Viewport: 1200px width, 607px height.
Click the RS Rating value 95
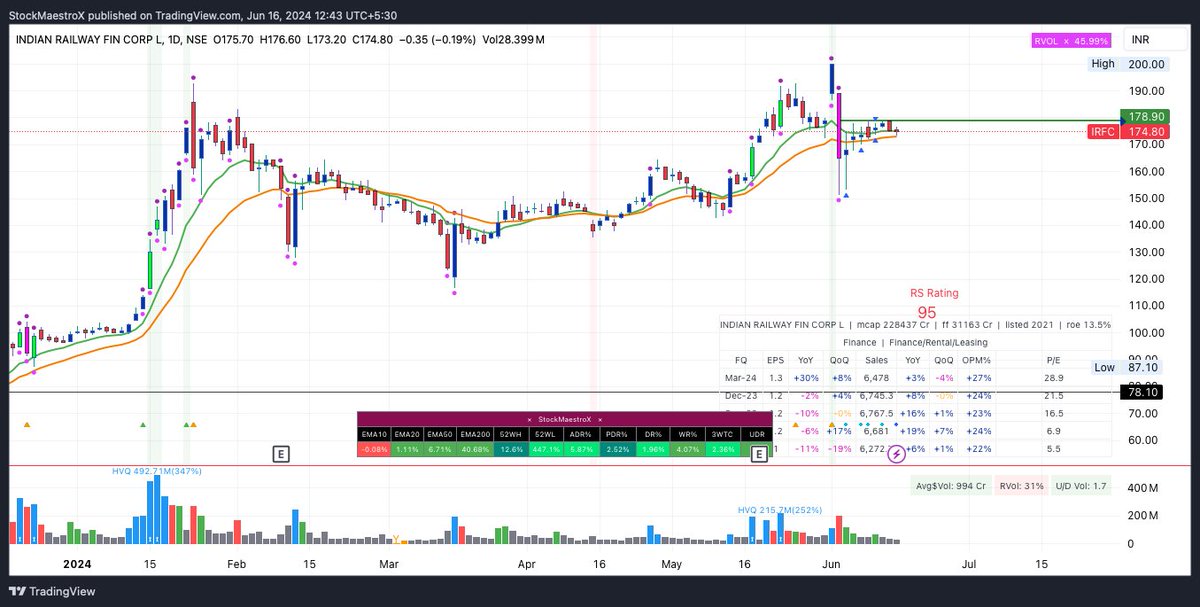coord(927,312)
